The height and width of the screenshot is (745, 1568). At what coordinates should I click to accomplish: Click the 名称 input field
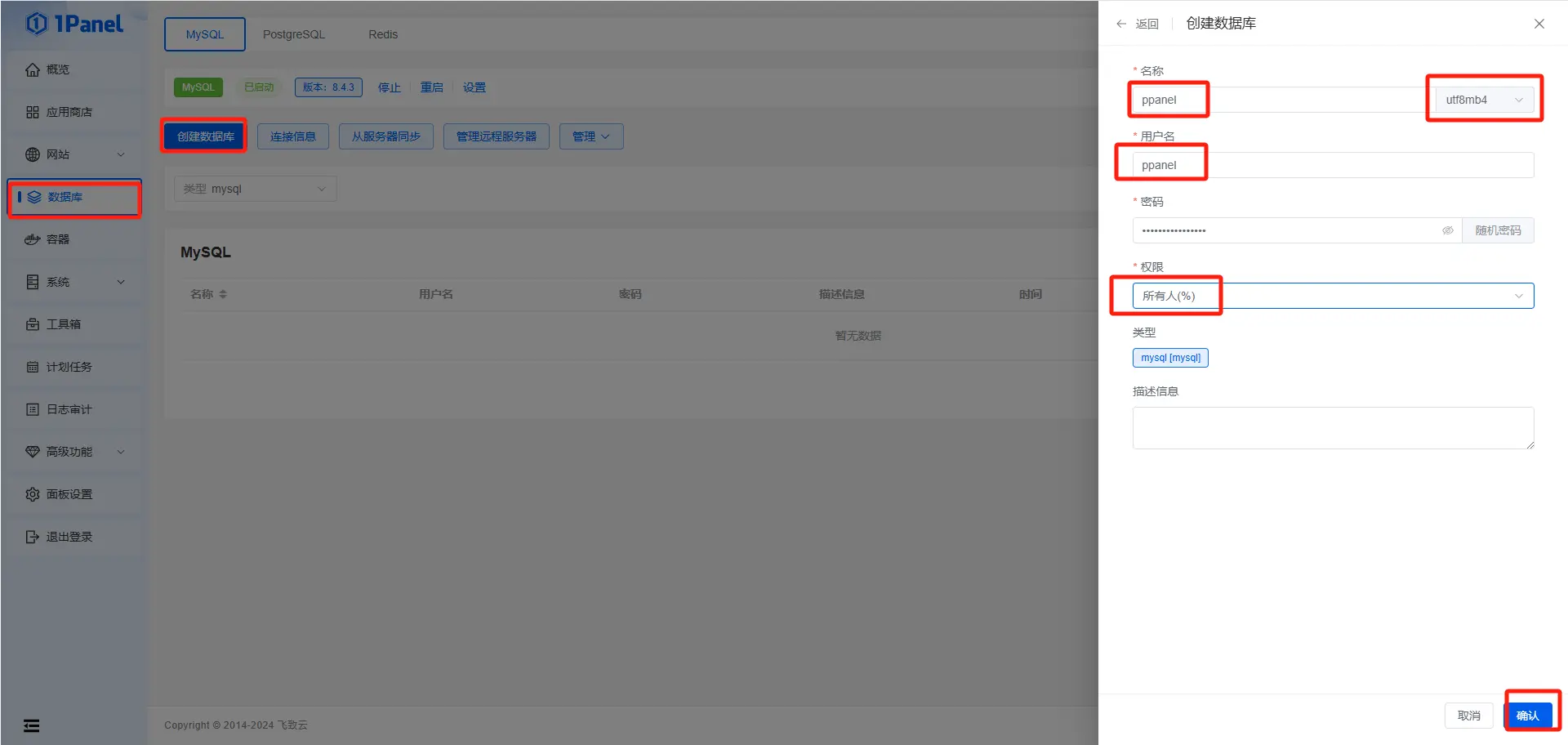tap(1283, 100)
